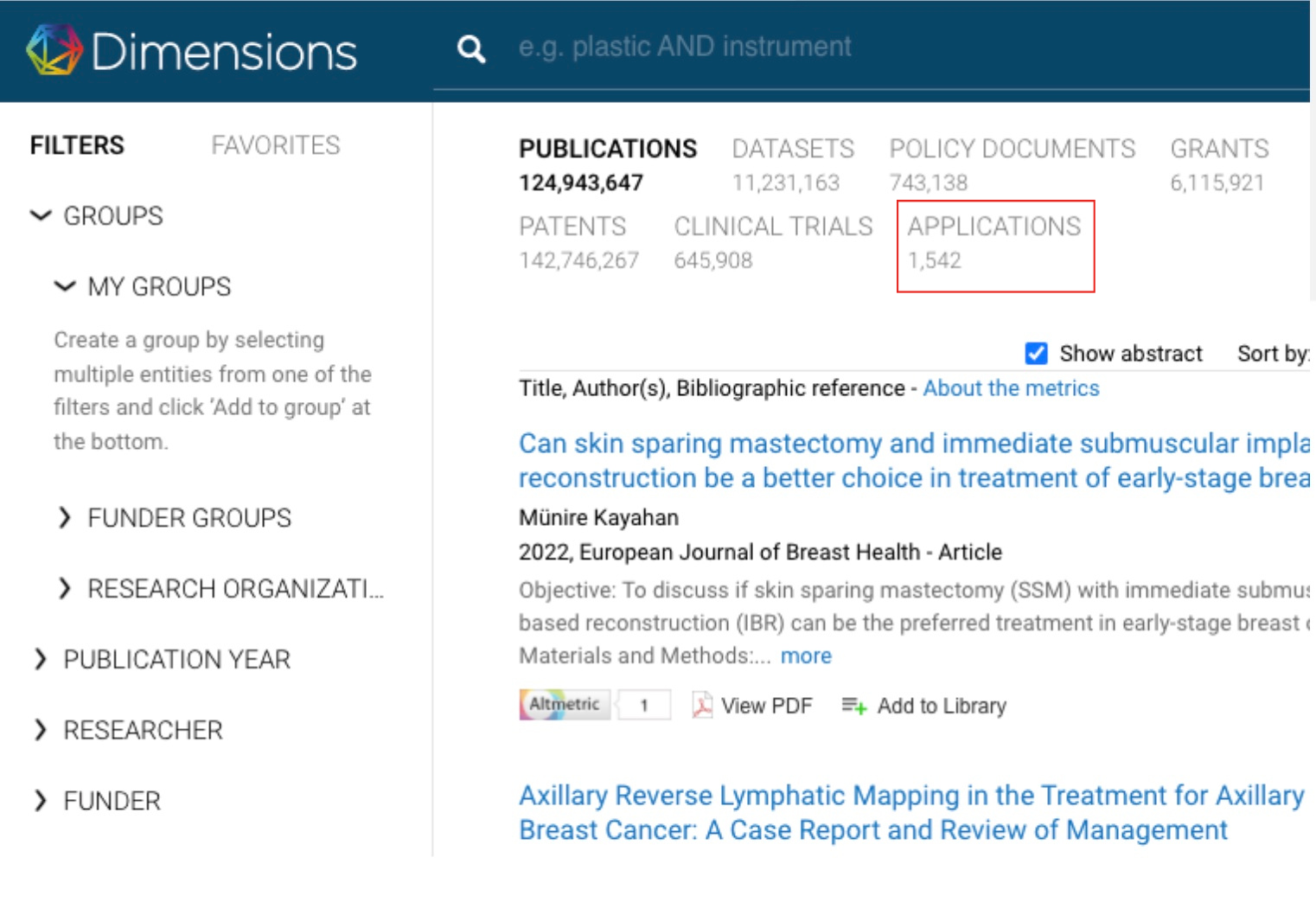Expand the RESEARCH ORGANIZATIONS filter

point(65,589)
